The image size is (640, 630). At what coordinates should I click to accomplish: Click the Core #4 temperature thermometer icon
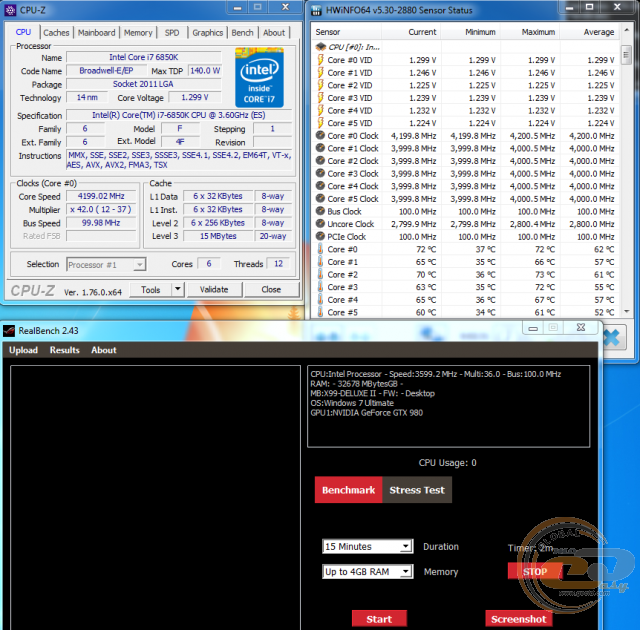point(320,299)
